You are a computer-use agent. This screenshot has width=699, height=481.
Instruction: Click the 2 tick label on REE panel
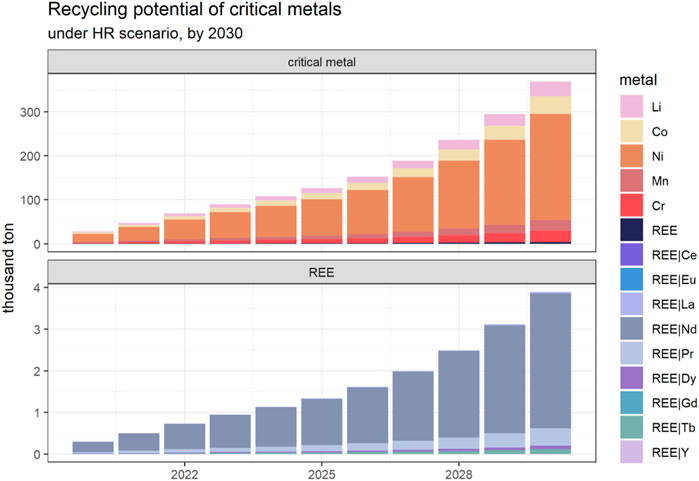pyautogui.click(x=37, y=371)
